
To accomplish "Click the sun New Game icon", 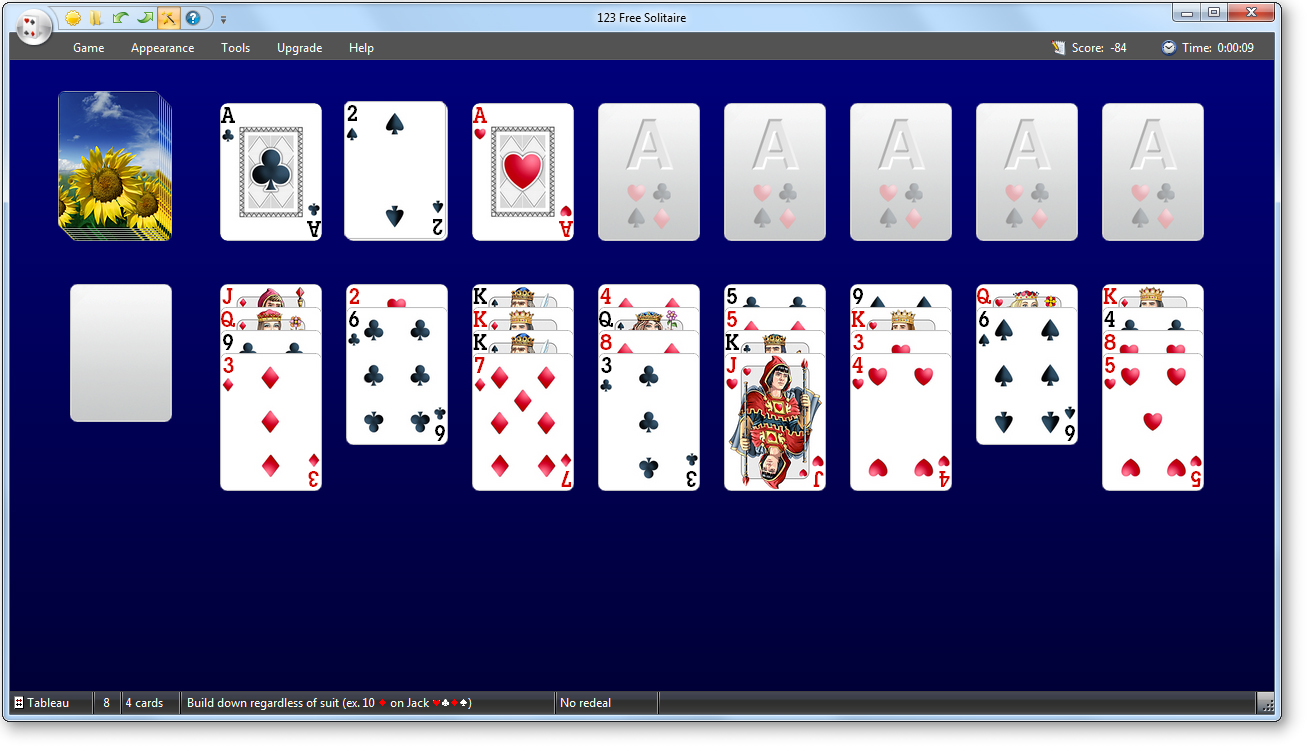I will pyautogui.click(x=73, y=18).
